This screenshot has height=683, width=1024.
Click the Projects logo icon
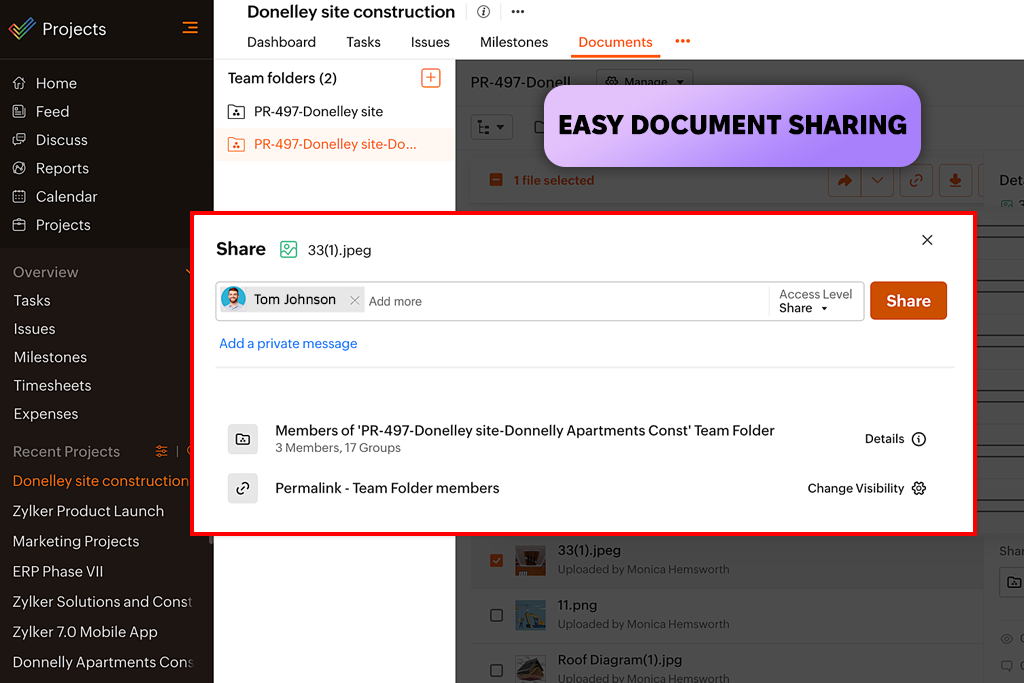click(x=22, y=28)
